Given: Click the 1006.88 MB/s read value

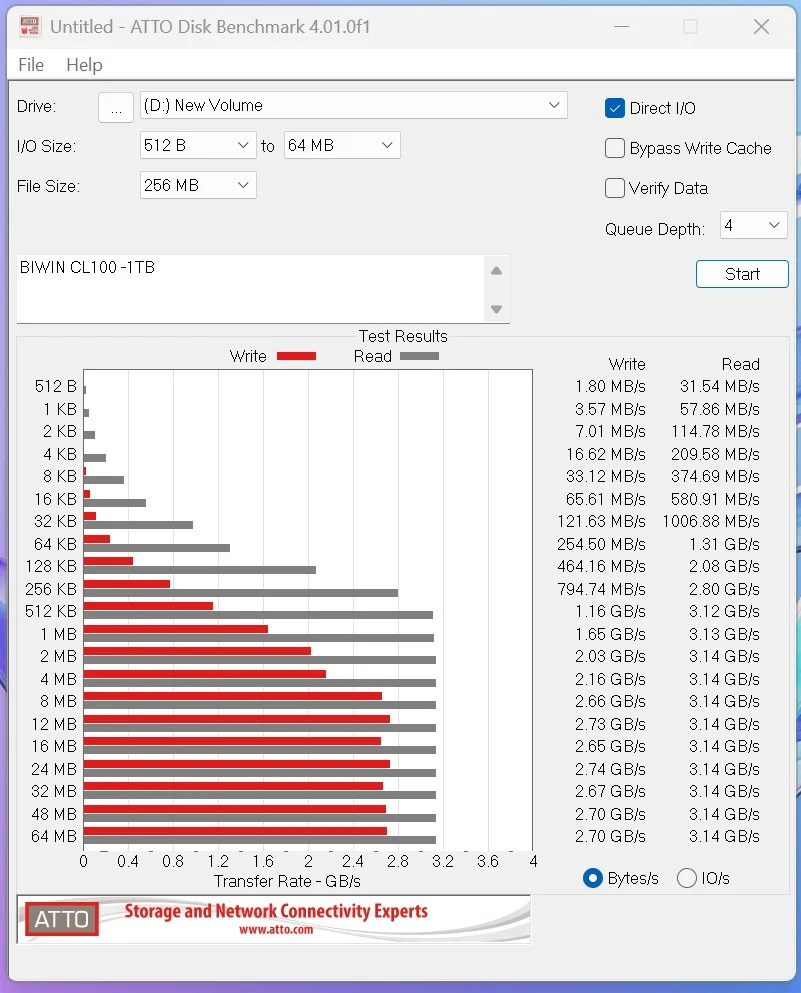Looking at the screenshot, I should [710, 521].
